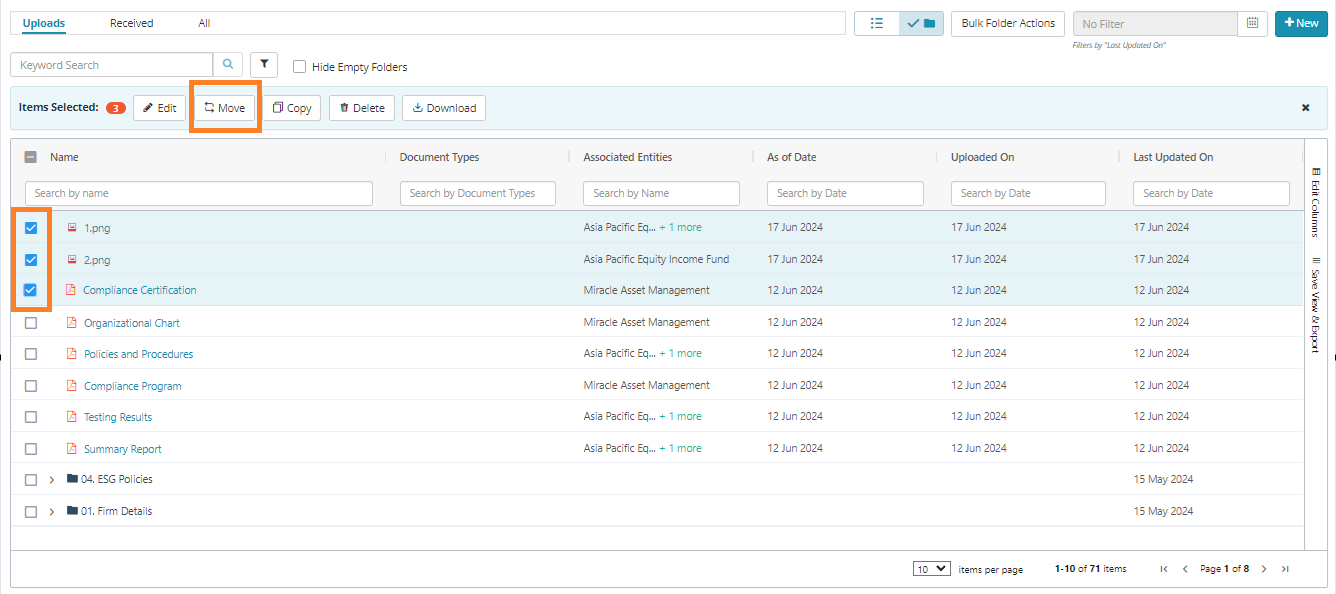Toggle the Hide Empty Folders checkbox
This screenshot has width=1336, height=594.
(299, 67)
